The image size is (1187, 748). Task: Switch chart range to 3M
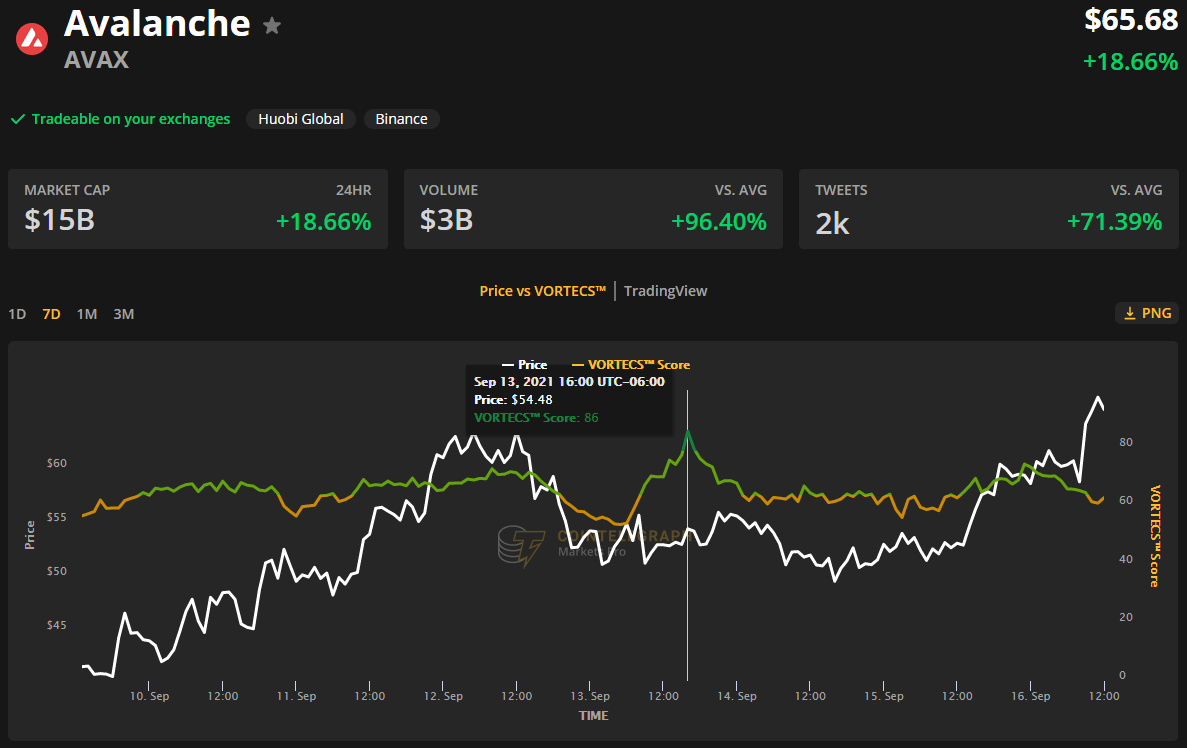123,314
